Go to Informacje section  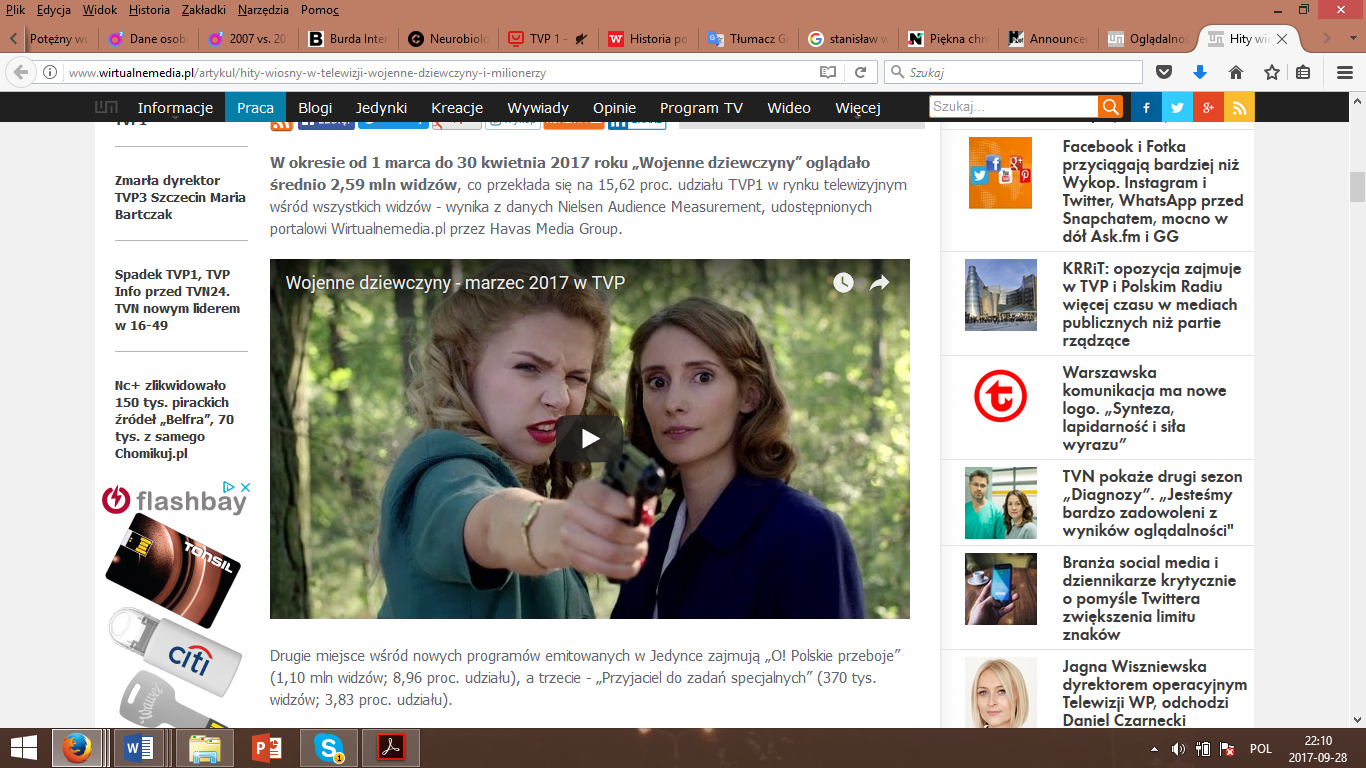175,108
